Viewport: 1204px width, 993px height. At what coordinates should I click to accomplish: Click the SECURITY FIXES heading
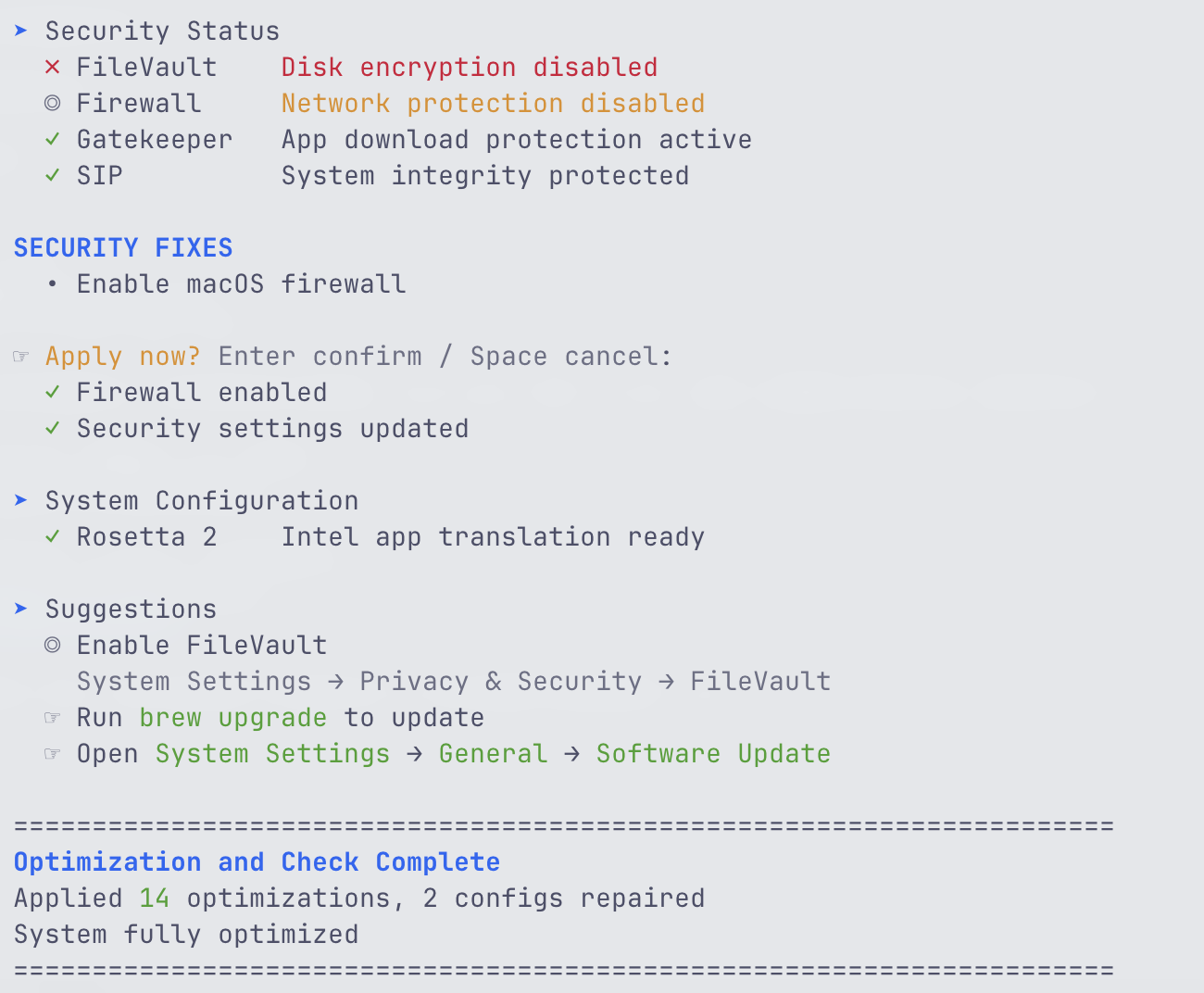point(123,248)
